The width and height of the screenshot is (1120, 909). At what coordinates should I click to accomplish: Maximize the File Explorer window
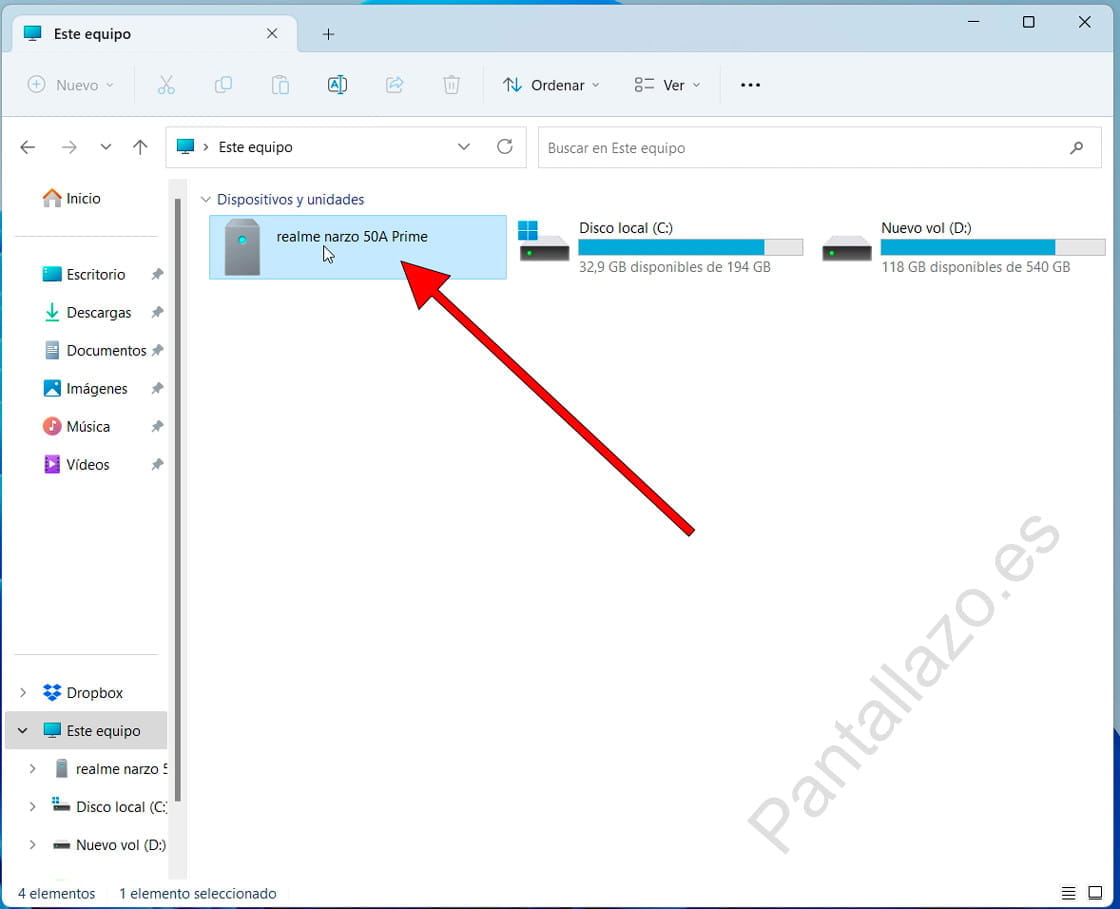coord(1029,22)
